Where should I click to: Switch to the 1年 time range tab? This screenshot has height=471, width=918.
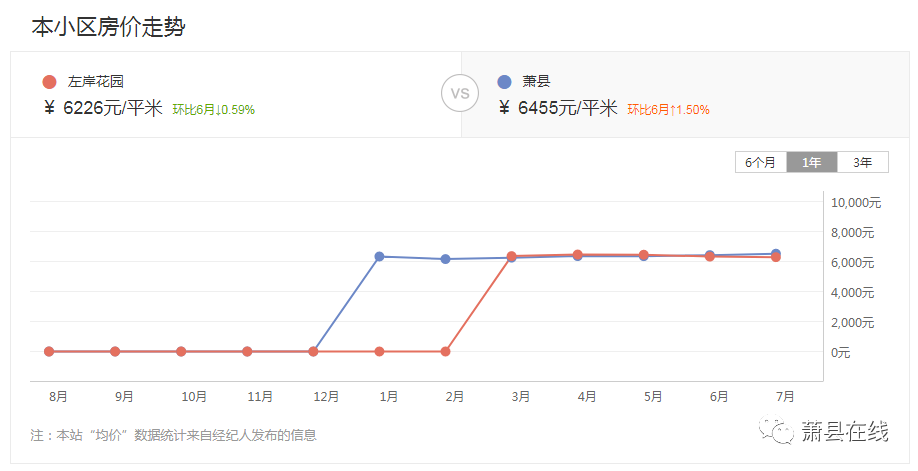[x=812, y=162]
